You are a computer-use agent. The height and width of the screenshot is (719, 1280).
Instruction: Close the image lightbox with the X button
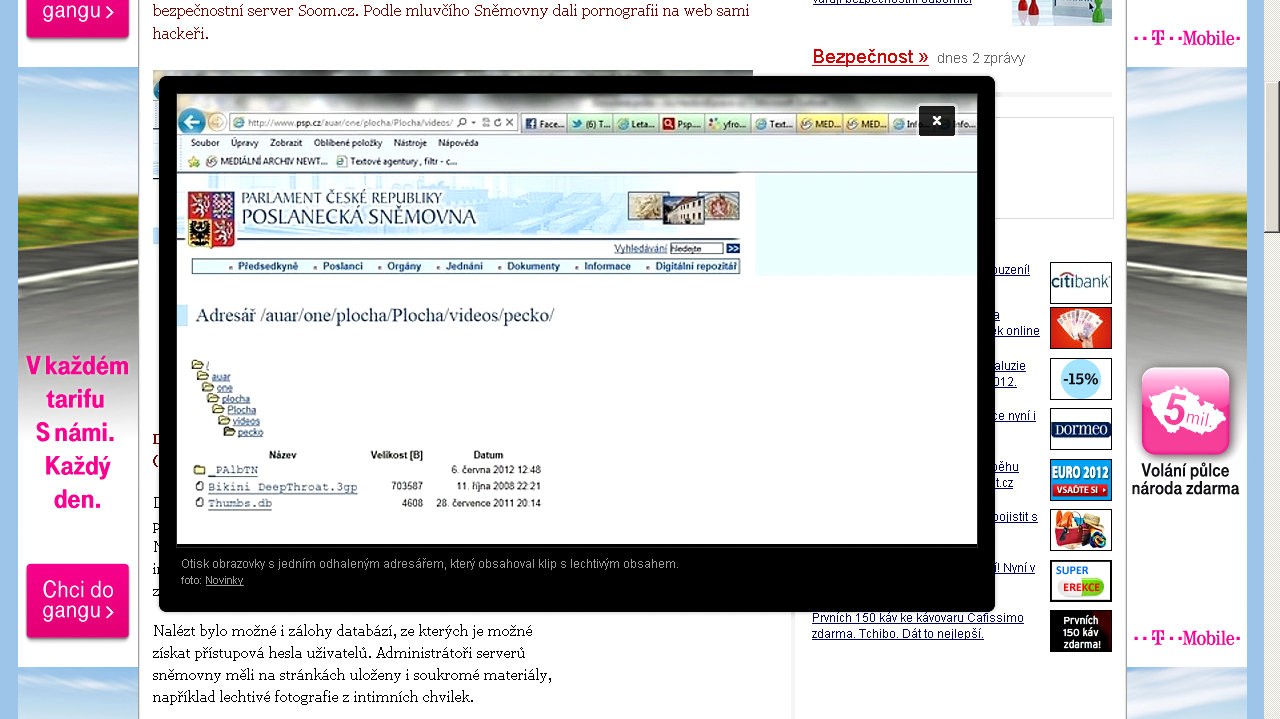click(937, 121)
